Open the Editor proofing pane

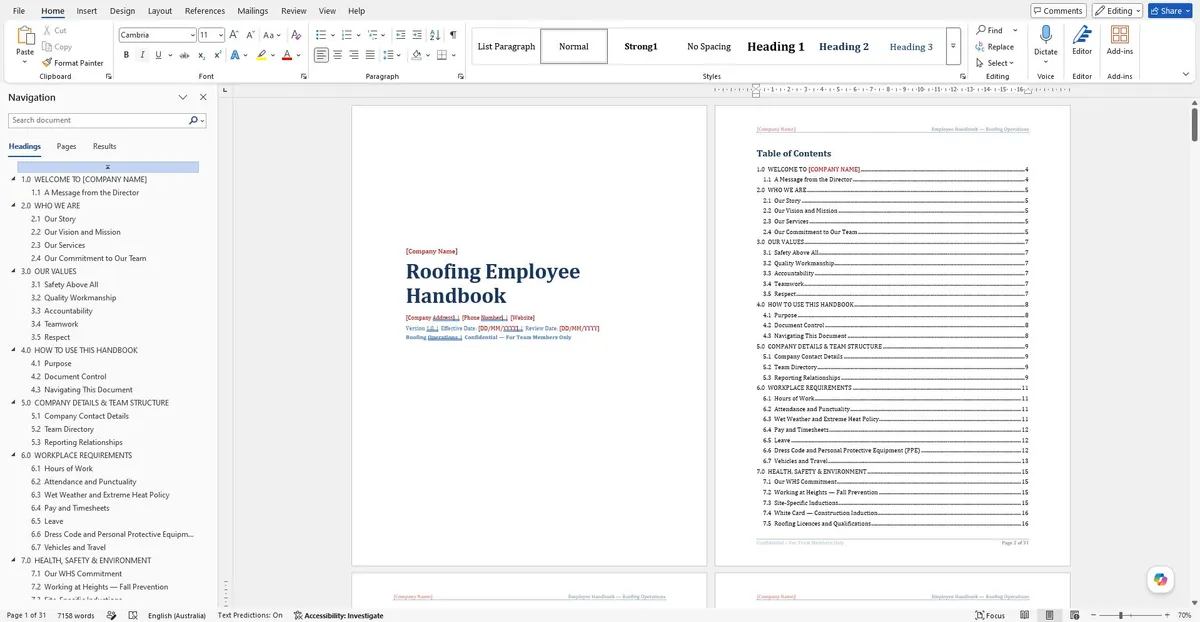[1082, 41]
